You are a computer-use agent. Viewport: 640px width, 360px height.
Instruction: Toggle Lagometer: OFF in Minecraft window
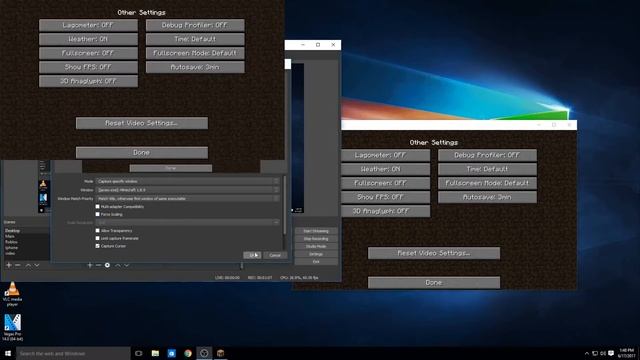[385, 155]
